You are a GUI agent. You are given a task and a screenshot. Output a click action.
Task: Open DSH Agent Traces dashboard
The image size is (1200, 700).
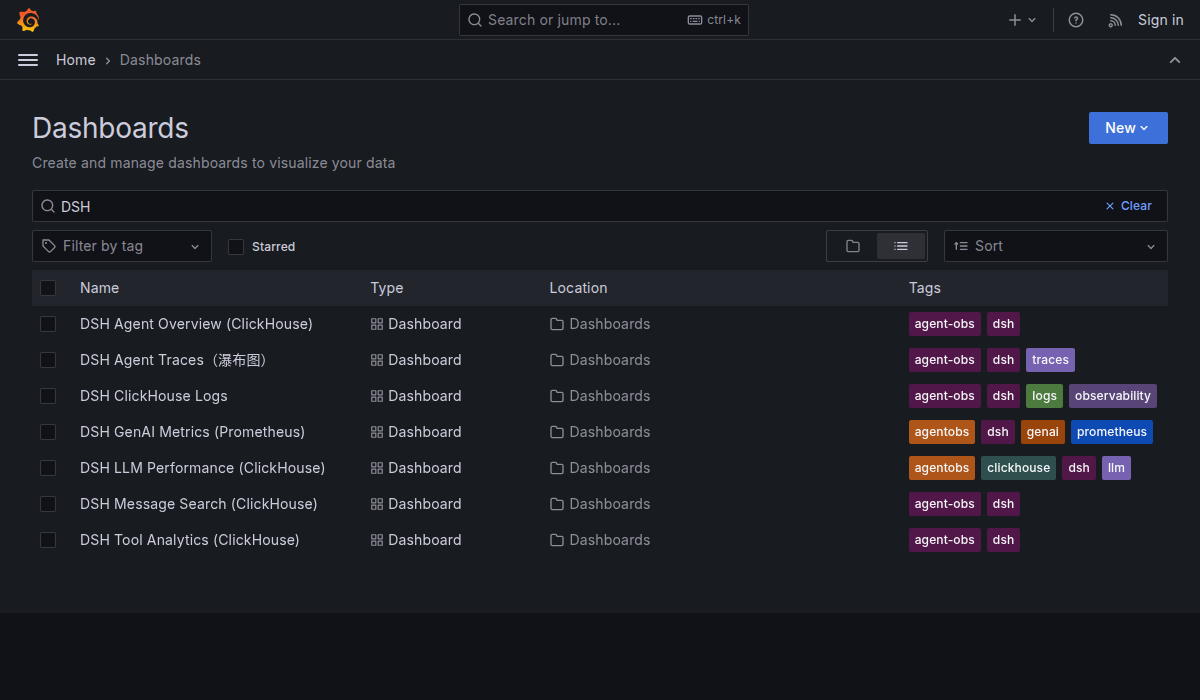click(174, 360)
